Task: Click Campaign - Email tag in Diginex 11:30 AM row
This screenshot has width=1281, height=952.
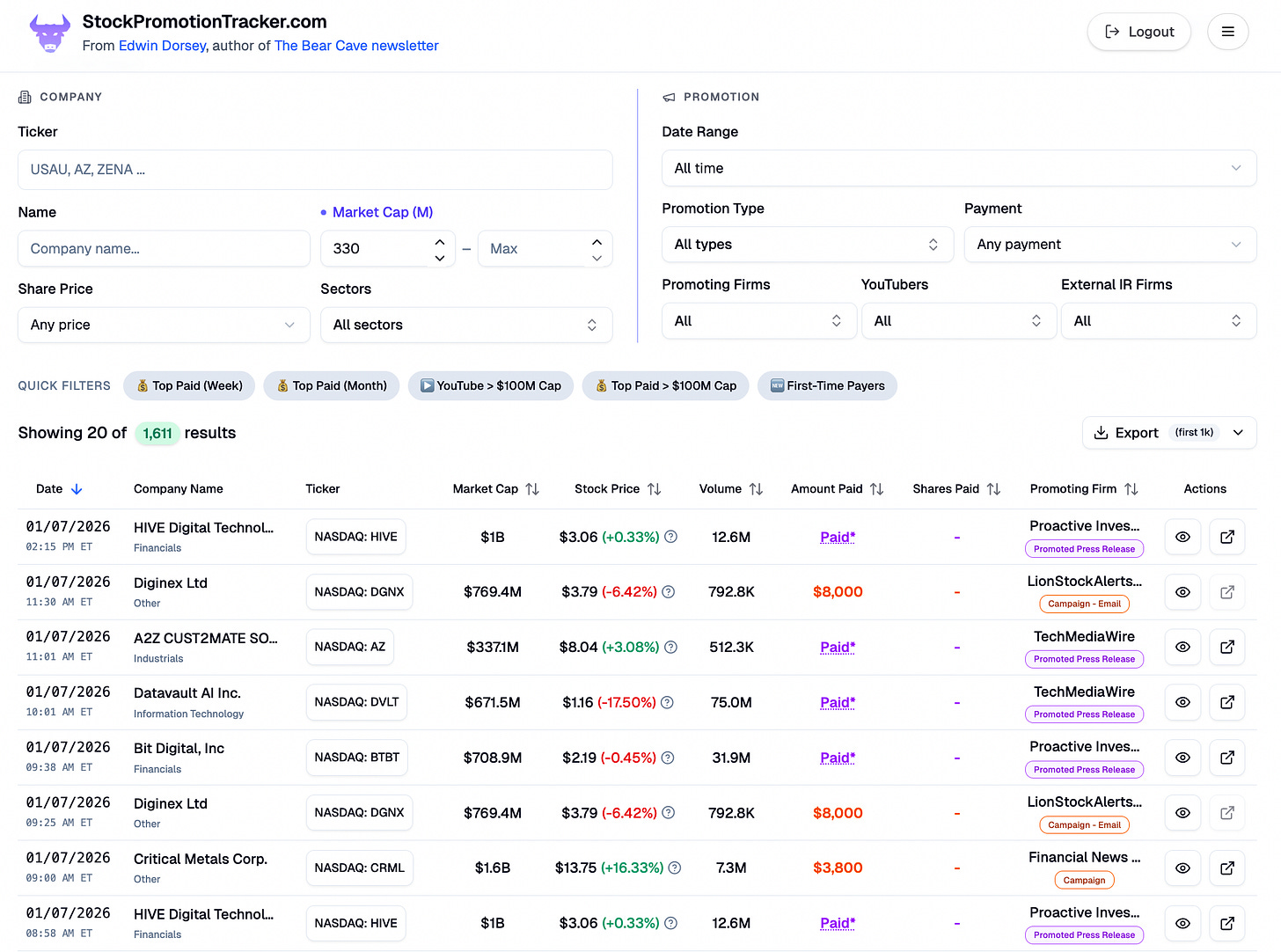Action: click(1084, 604)
